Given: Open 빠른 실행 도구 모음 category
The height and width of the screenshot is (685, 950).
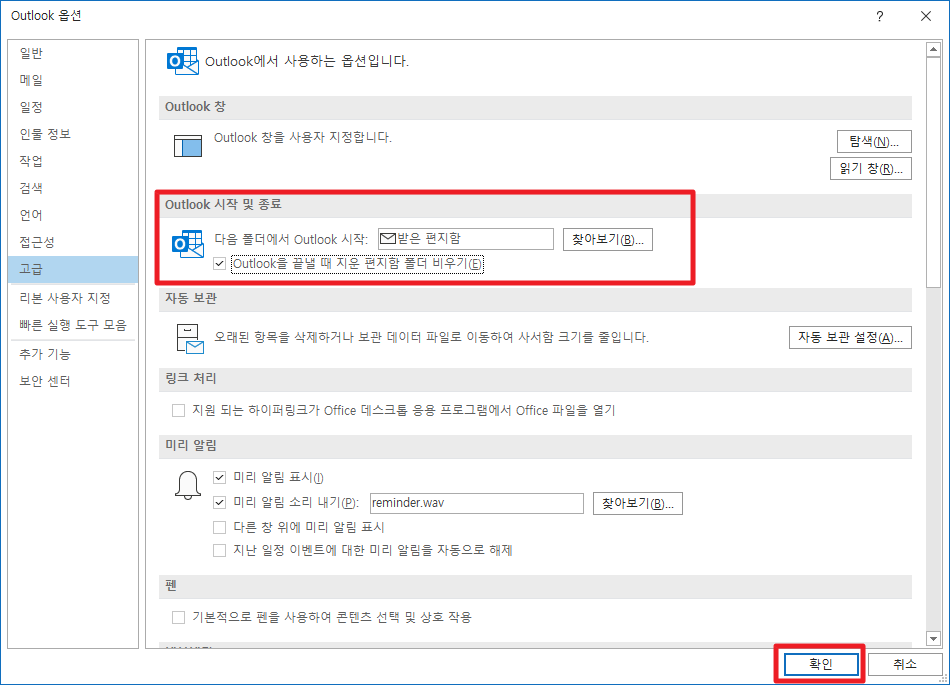Looking at the screenshot, I should pos(73,325).
